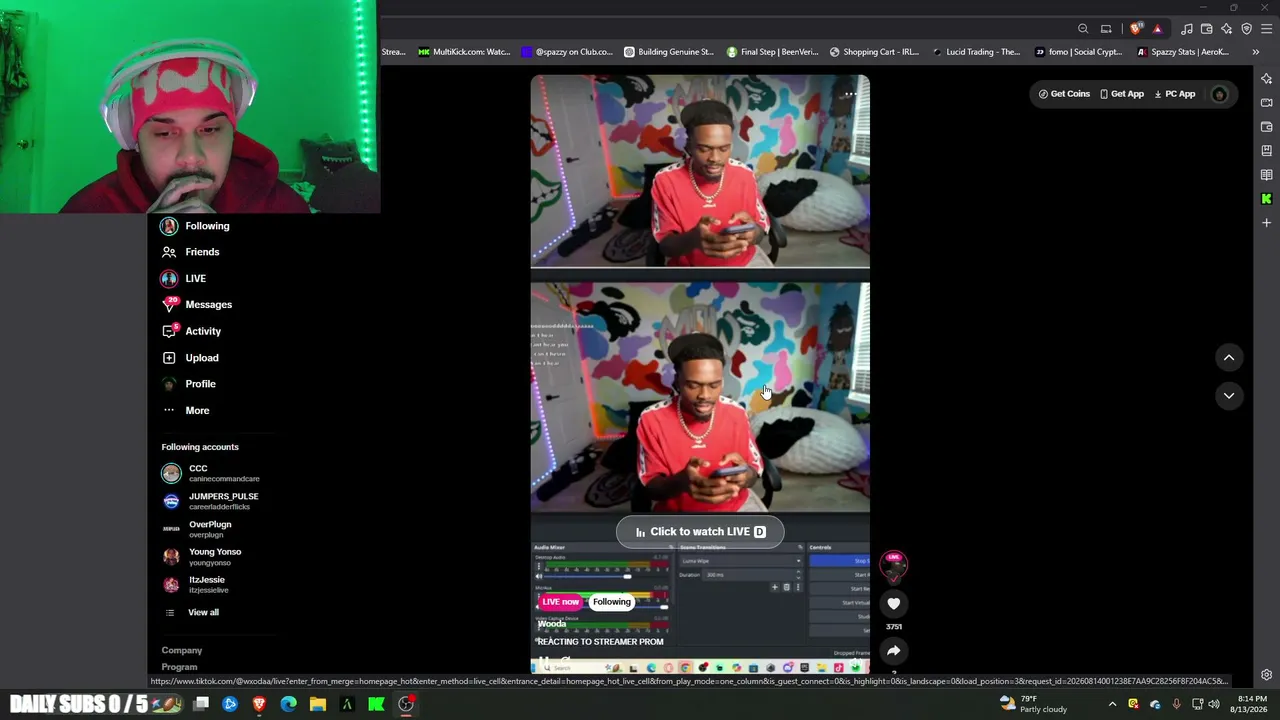Open Final Step BeenVerified bookmark
This screenshot has height=720, width=1280.
coord(772,52)
